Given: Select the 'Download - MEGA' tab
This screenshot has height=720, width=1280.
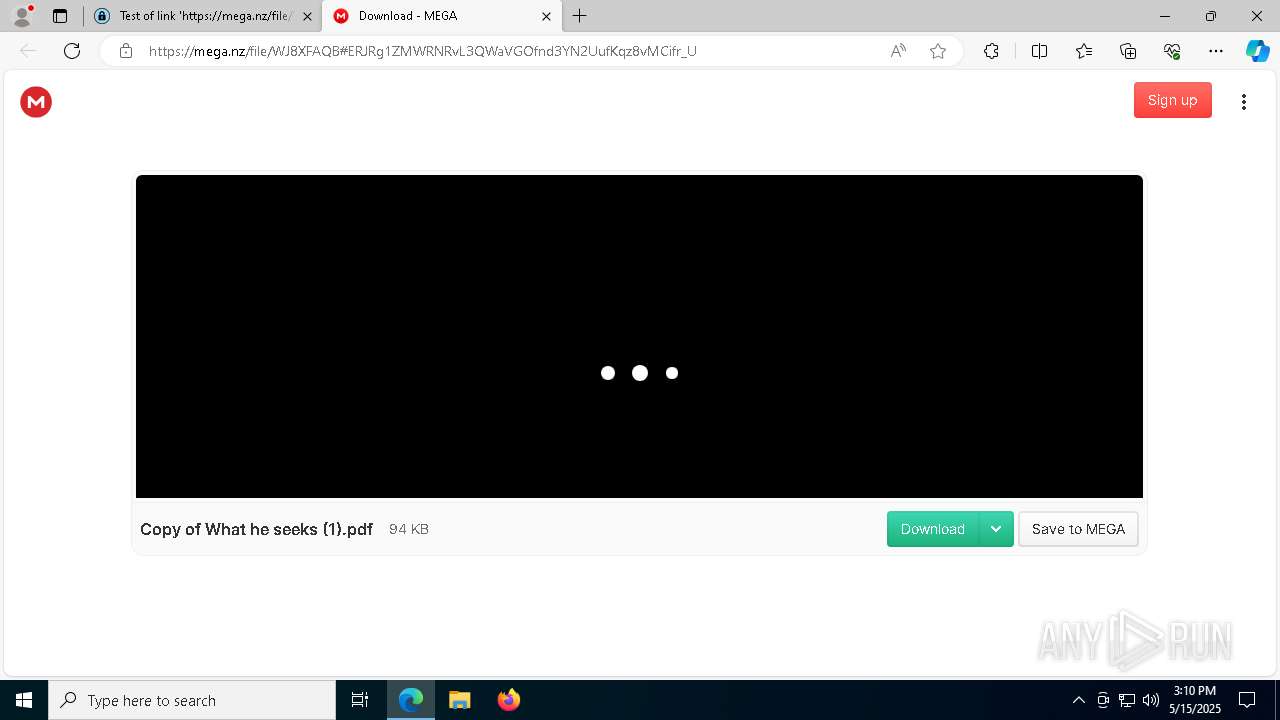Looking at the screenshot, I should pyautogui.click(x=442, y=16).
